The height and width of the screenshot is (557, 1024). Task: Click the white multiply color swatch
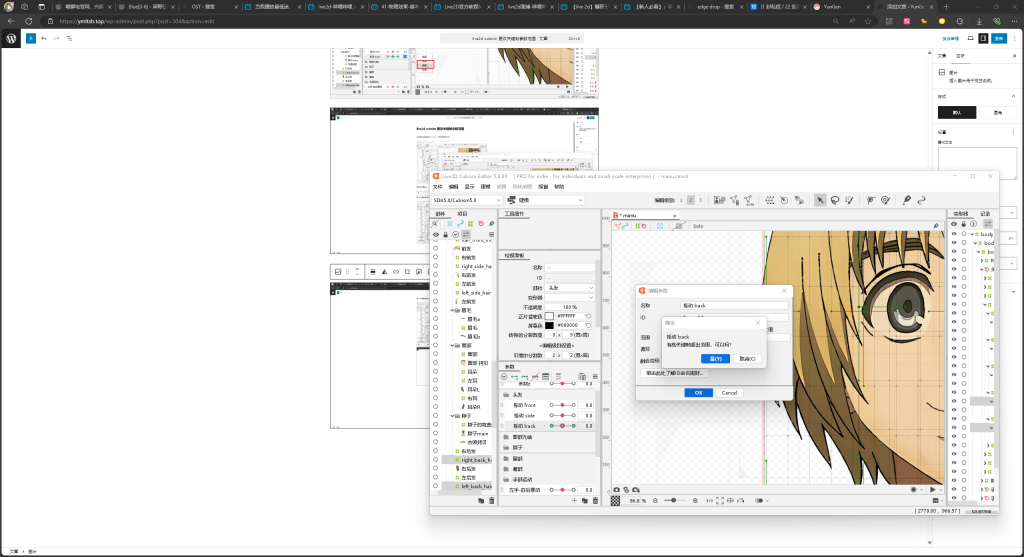(x=549, y=316)
